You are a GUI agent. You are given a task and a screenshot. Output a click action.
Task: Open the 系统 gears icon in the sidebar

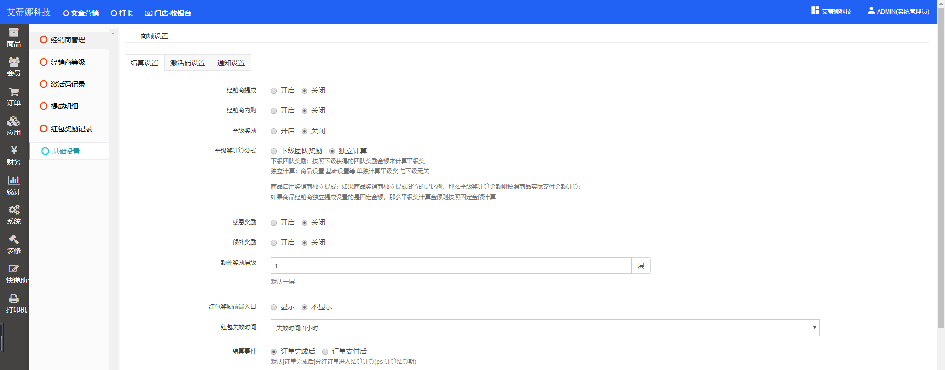tap(14, 209)
